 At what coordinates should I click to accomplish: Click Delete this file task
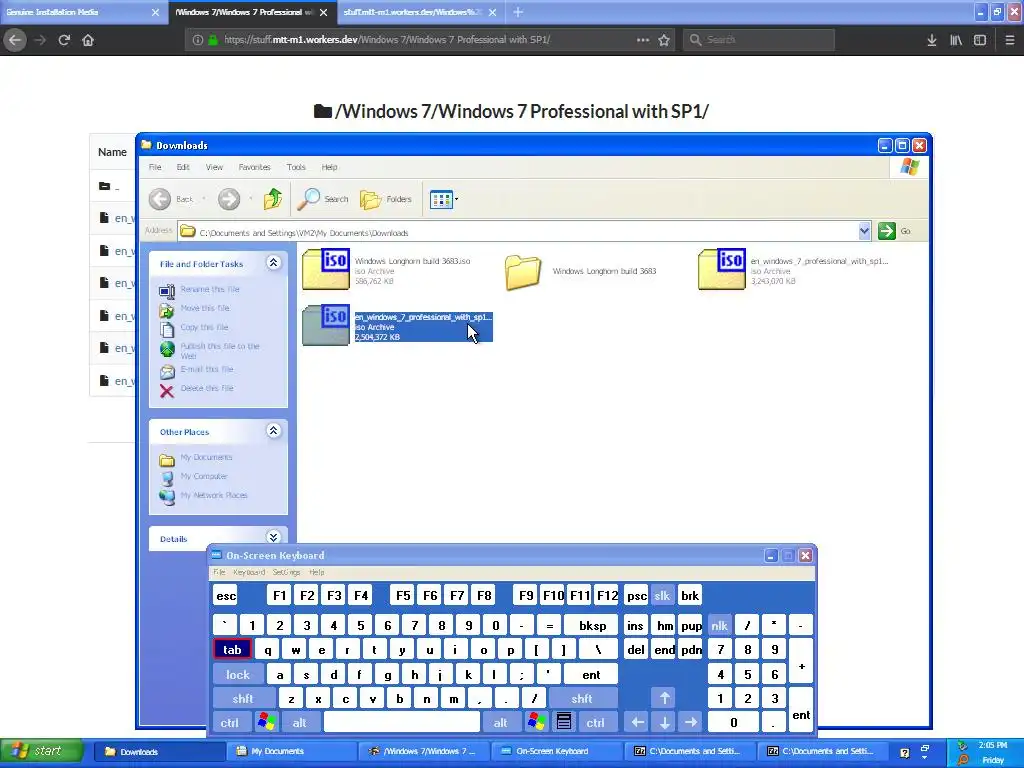pos(206,388)
